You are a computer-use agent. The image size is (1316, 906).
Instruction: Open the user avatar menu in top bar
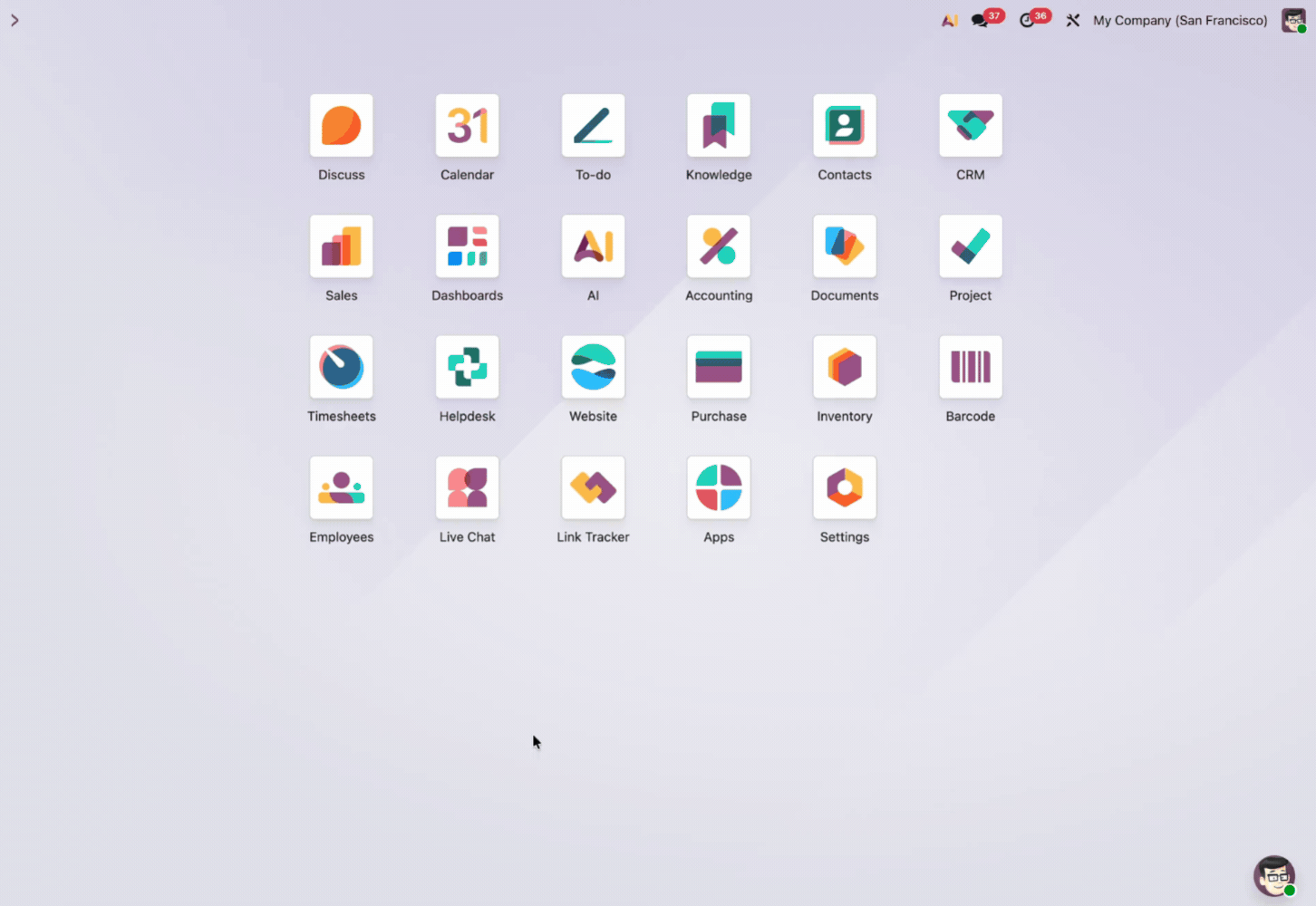click(1293, 20)
